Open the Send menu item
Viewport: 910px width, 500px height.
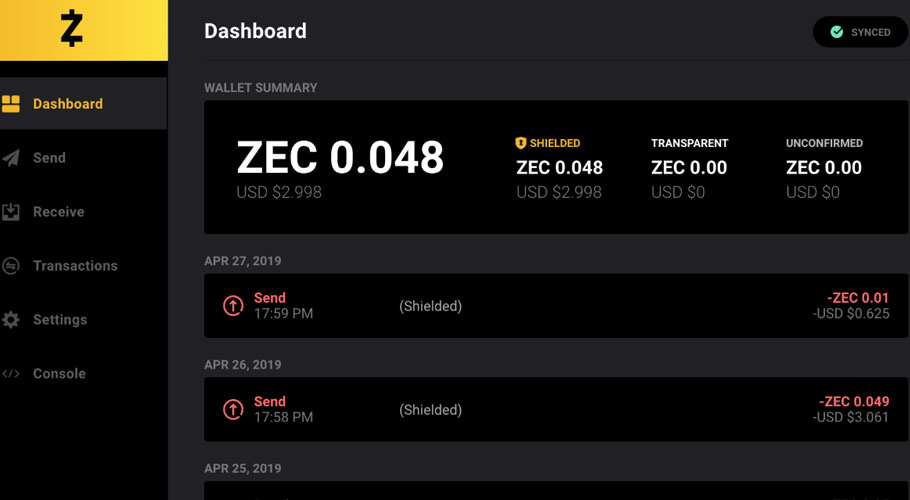(49, 158)
